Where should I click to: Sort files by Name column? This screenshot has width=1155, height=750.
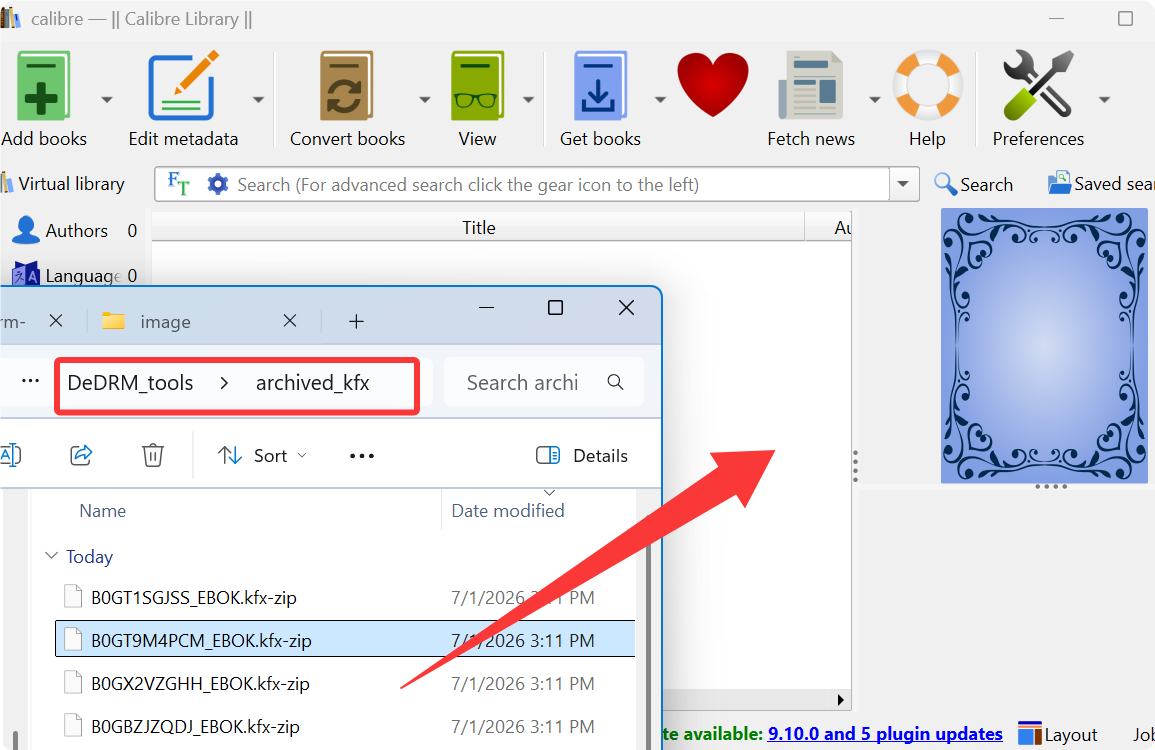pyautogui.click(x=102, y=511)
